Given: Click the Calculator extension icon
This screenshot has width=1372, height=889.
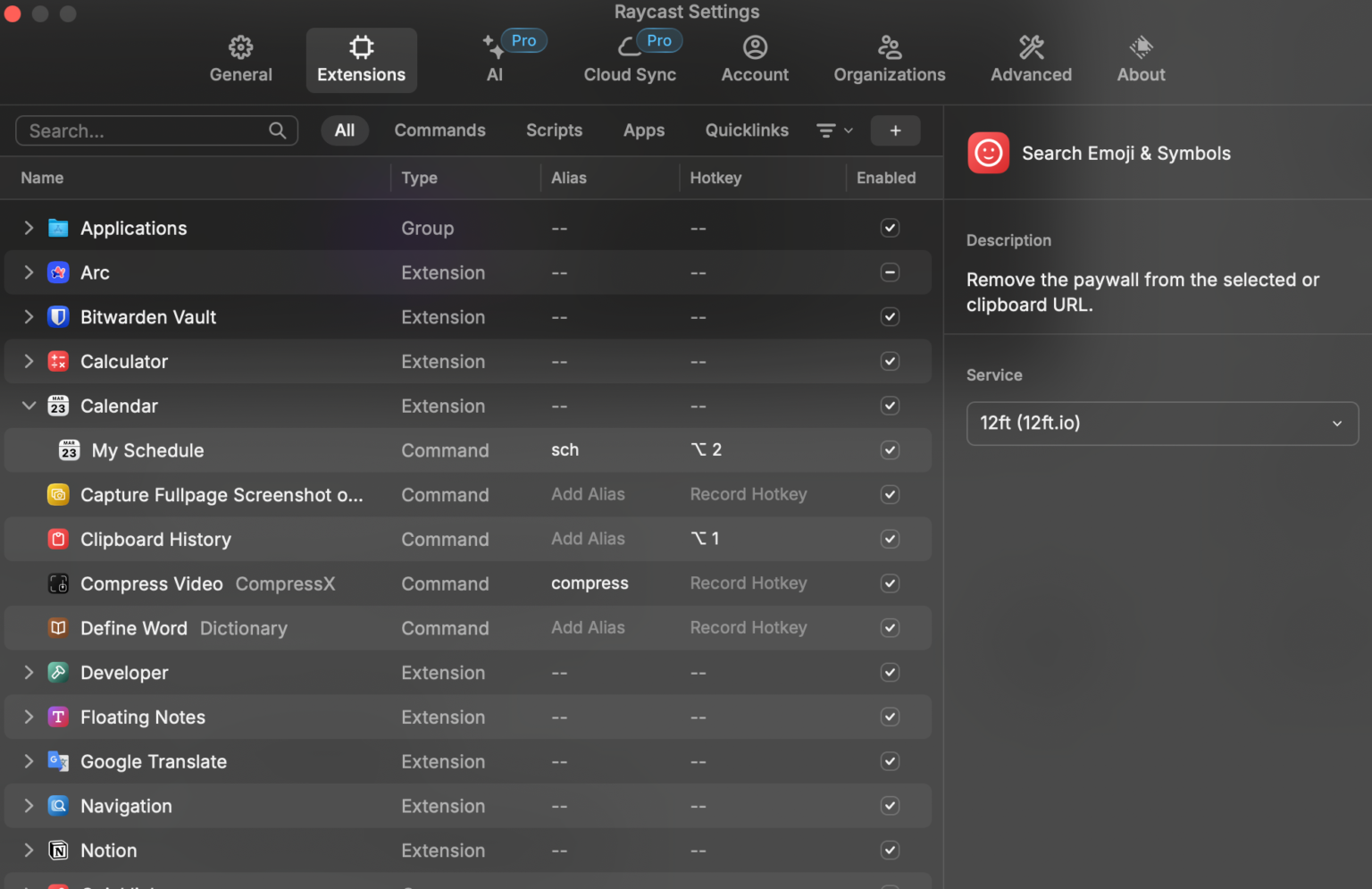Looking at the screenshot, I should click(x=58, y=362).
